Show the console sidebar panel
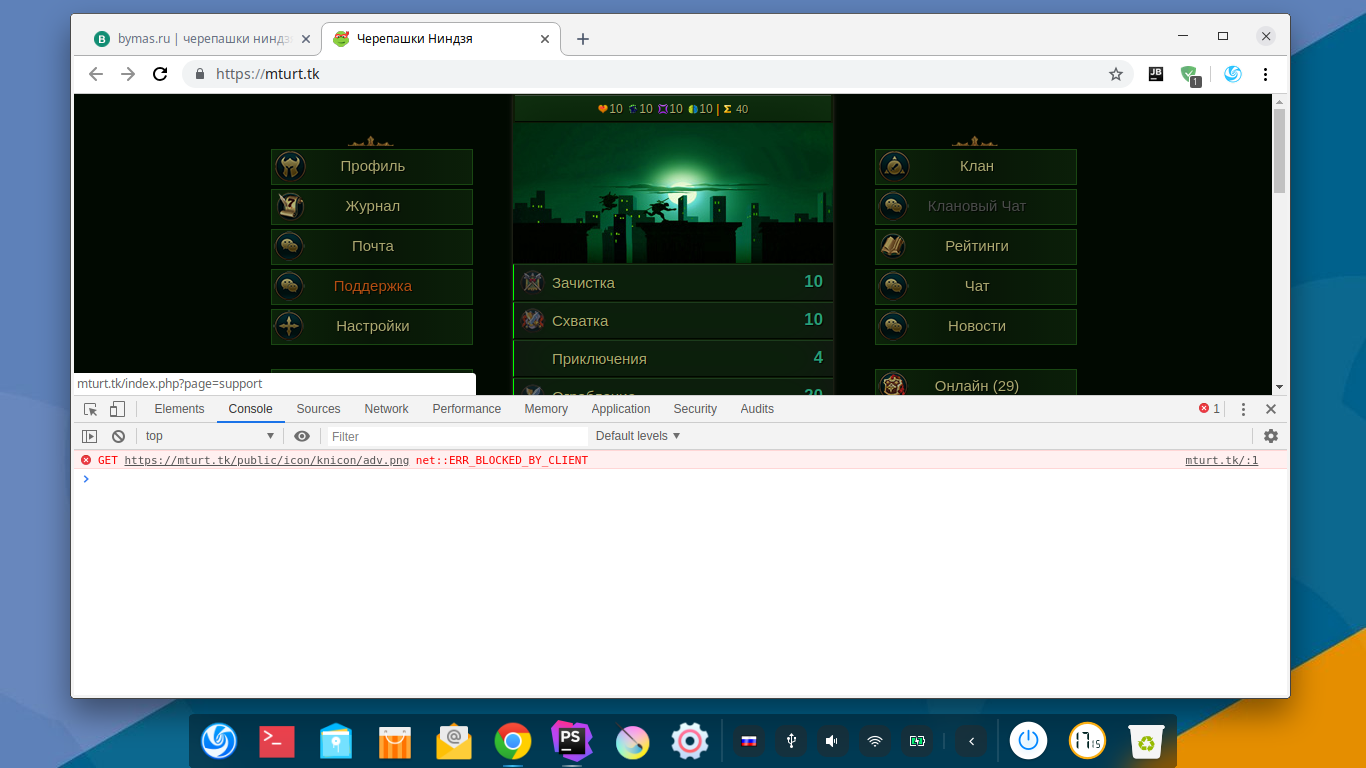The width and height of the screenshot is (1366, 768). pyautogui.click(x=90, y=436)
